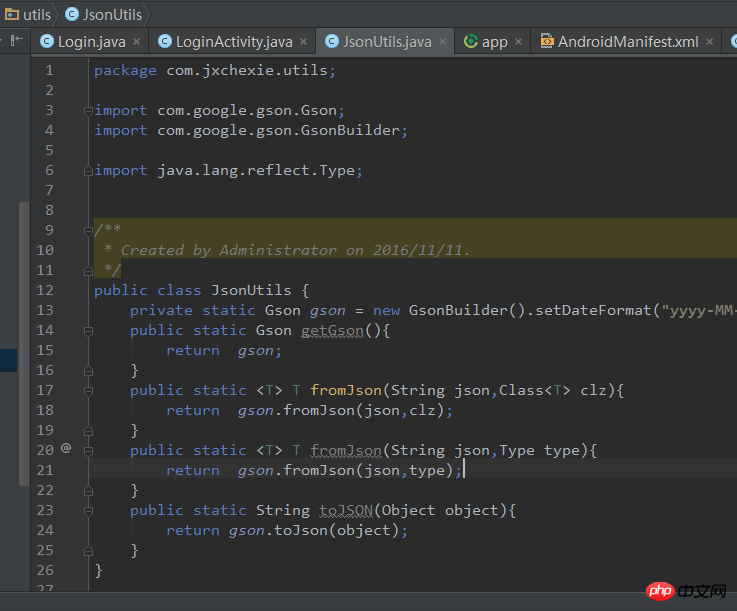Click the @ gutter marker on line 20
The width and height of the screenshot is (737, 611).
click(66, 449)
